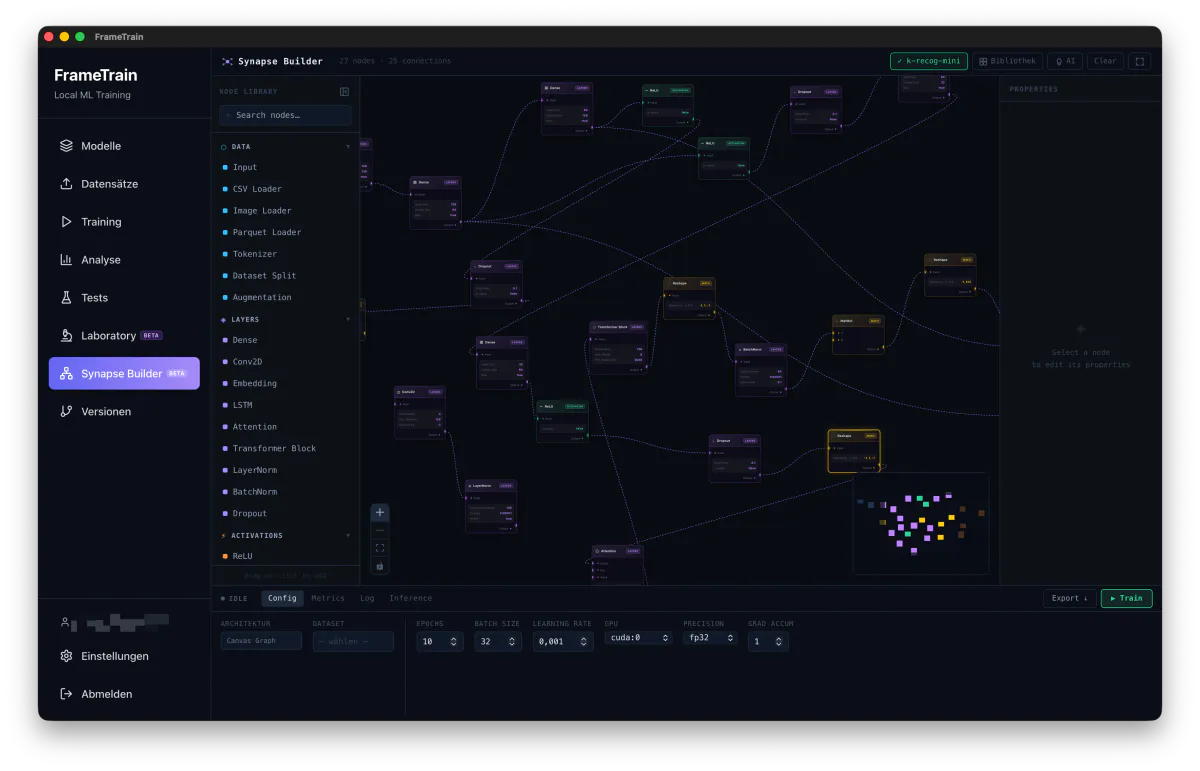The image size is (1200, 771).
Task: Collapse the LAYERS category
Action: [x=285, y=319]
